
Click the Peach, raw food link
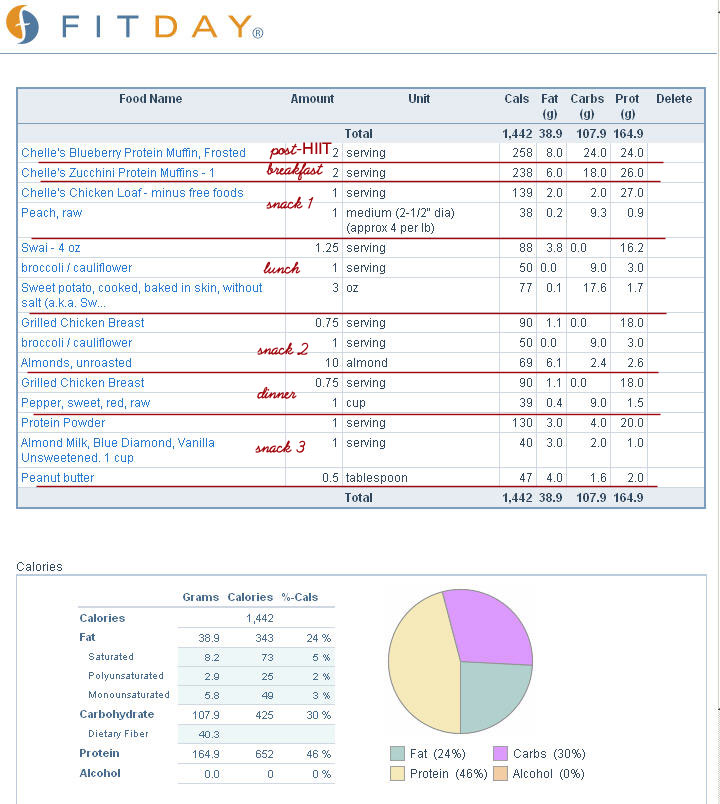coord(51,213)
